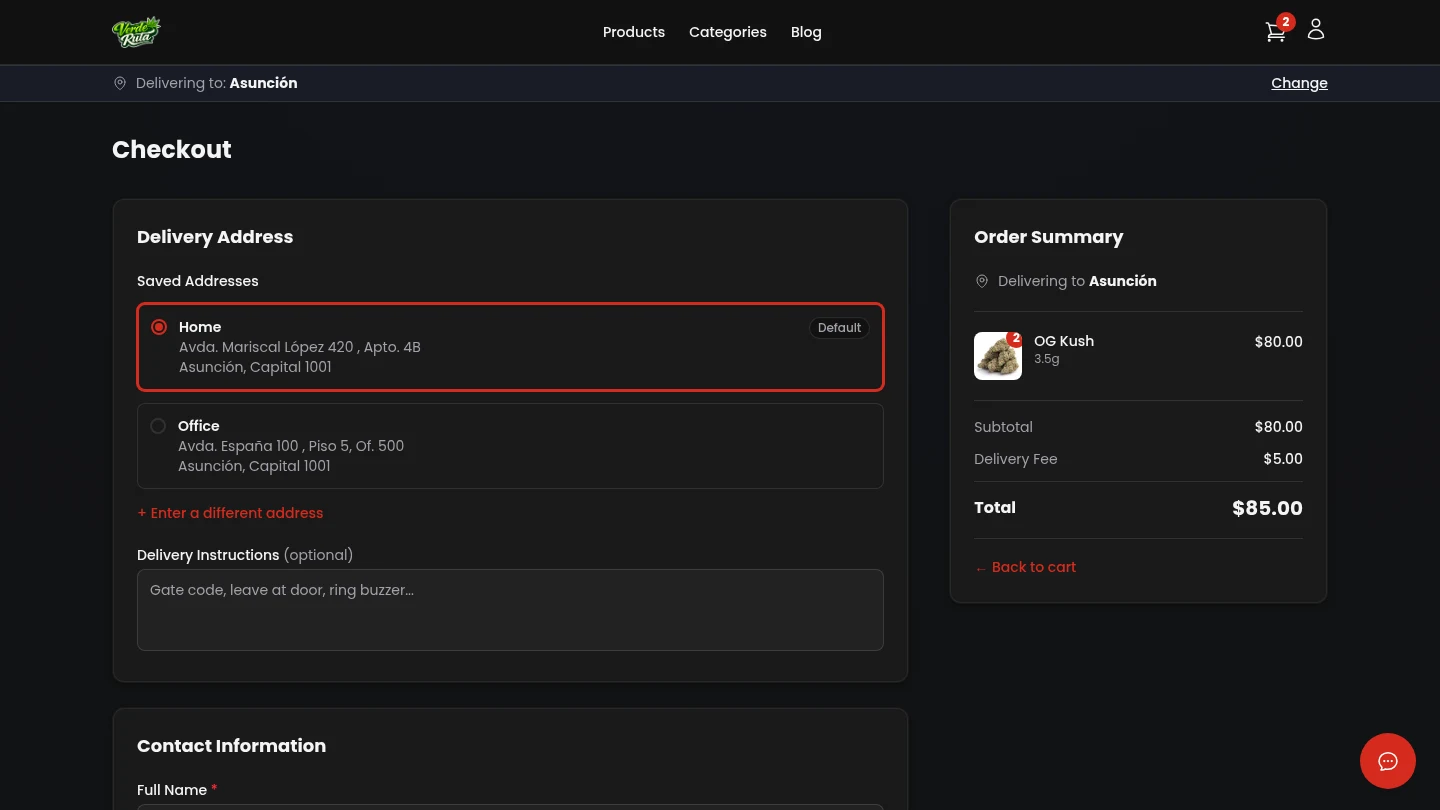Image resolution: width=1440 pixels, height=810 pixels.
Task: Click the Delivery Instructions text area
Action: [x=510, y=610]
